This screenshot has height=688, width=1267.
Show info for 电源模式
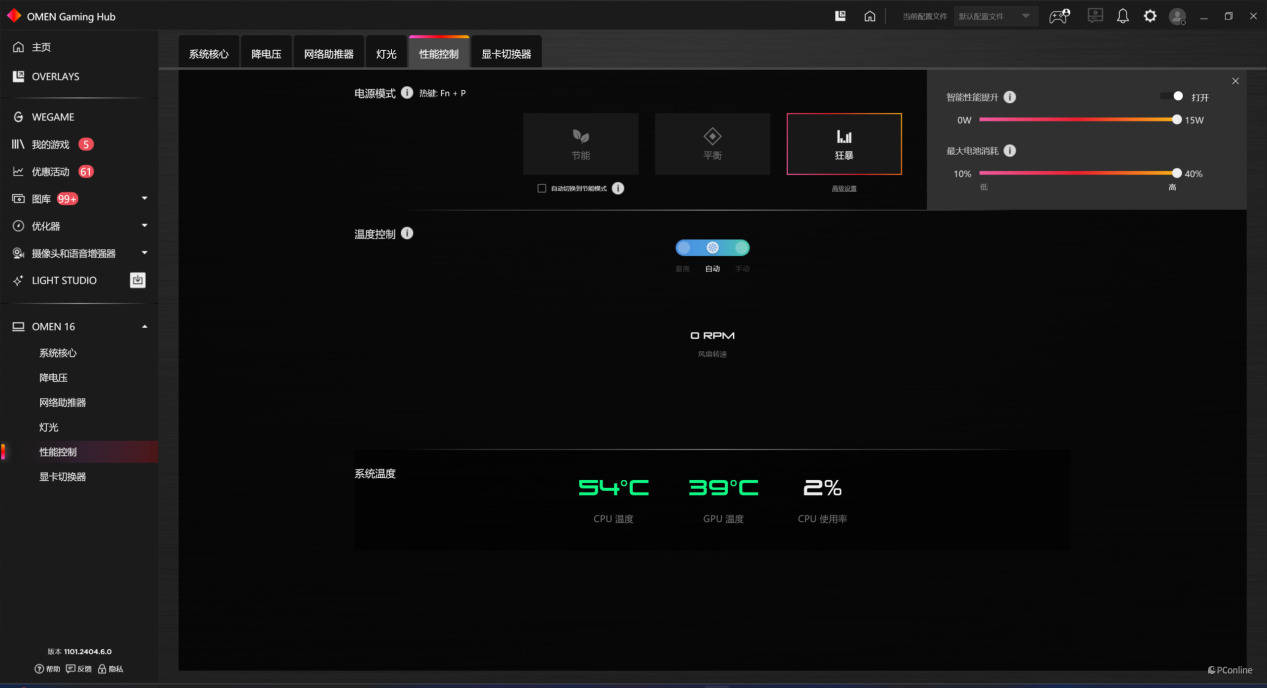click(x=407, y=93)
